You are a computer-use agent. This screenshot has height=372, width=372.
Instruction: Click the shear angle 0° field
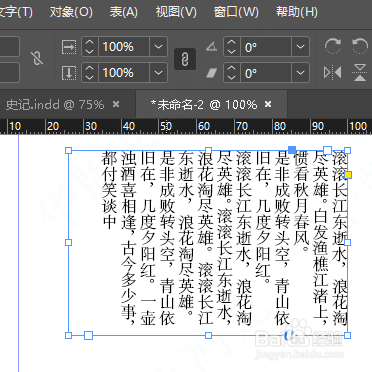click(x=266, y=73)
